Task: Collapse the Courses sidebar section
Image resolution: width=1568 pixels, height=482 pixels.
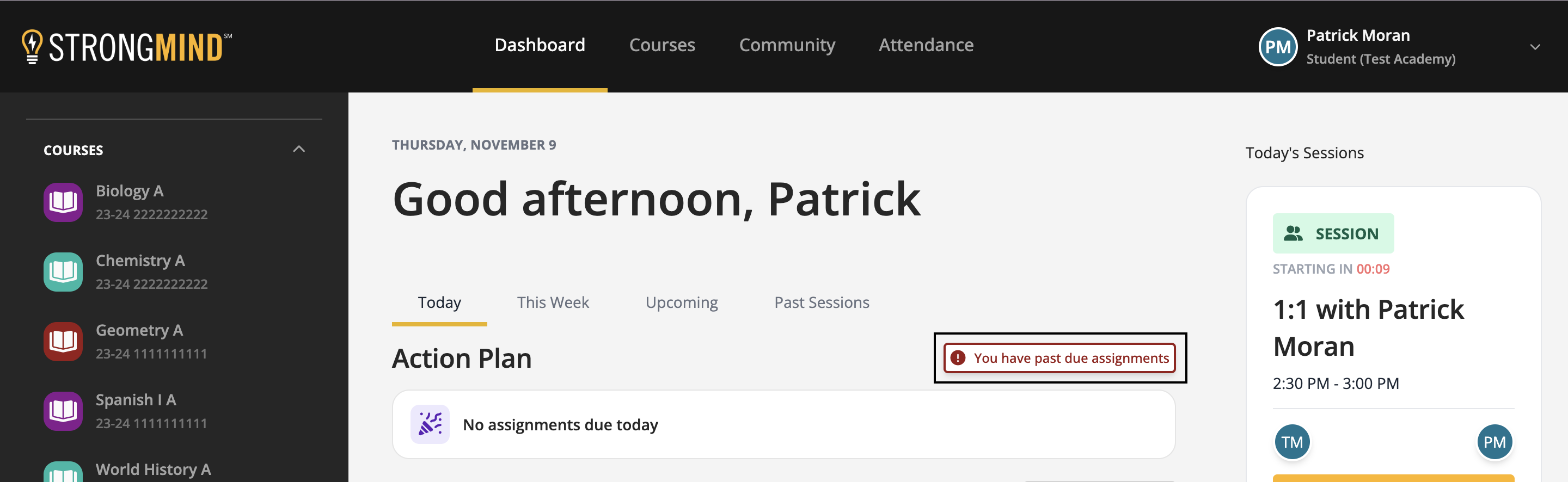Action: (x=298, y=149)
